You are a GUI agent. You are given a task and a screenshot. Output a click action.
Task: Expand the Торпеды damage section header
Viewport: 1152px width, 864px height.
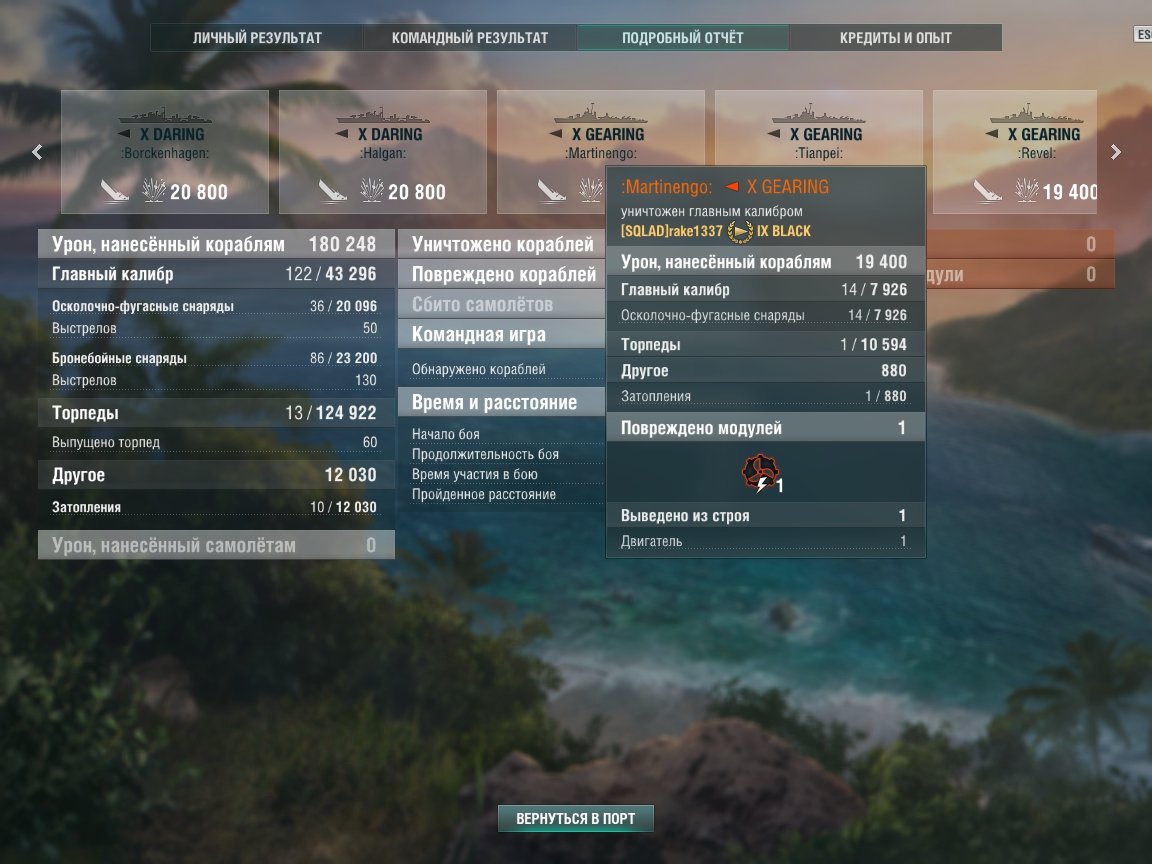tap(216, 413)
